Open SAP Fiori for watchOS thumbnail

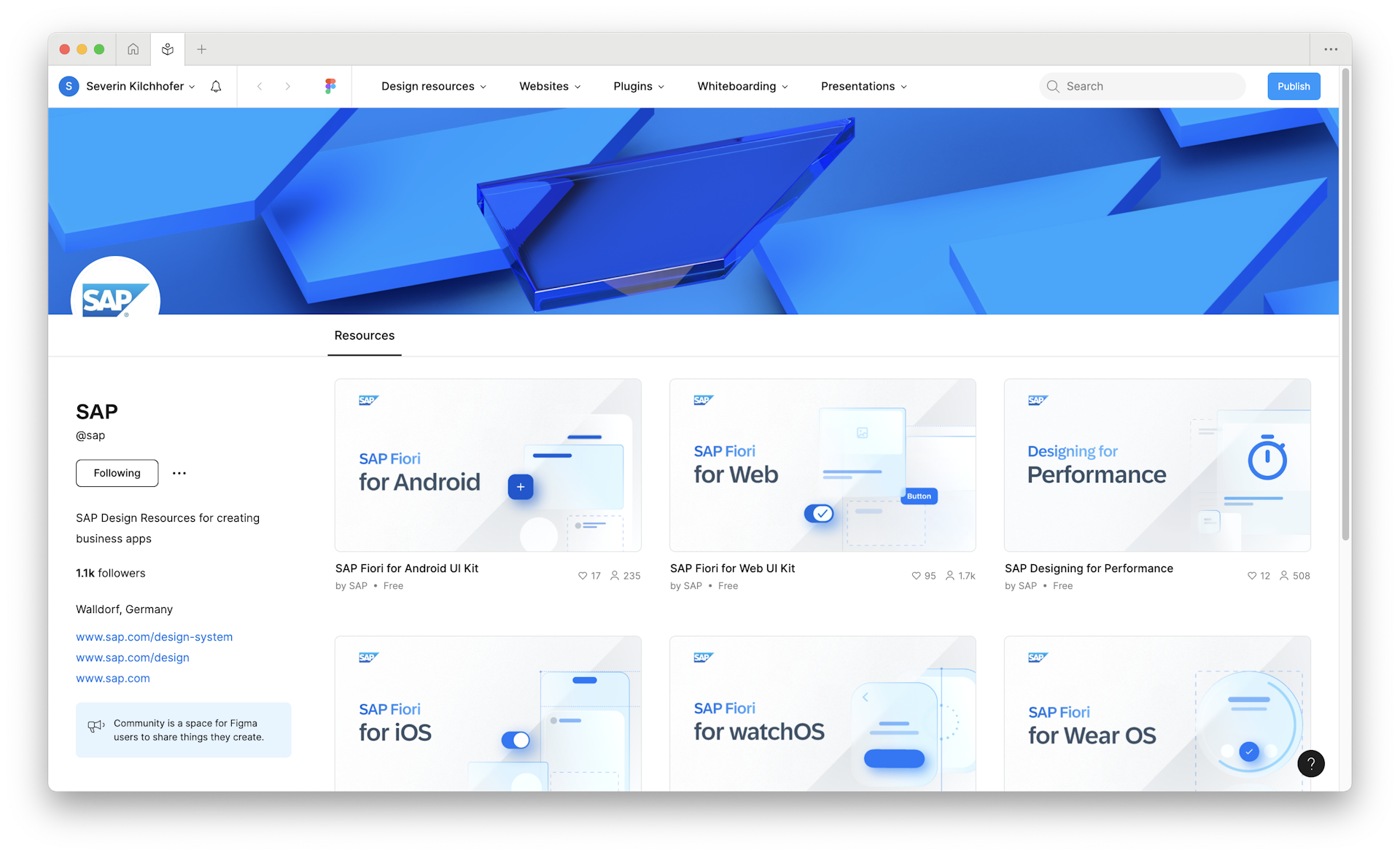tap(822, 714)
